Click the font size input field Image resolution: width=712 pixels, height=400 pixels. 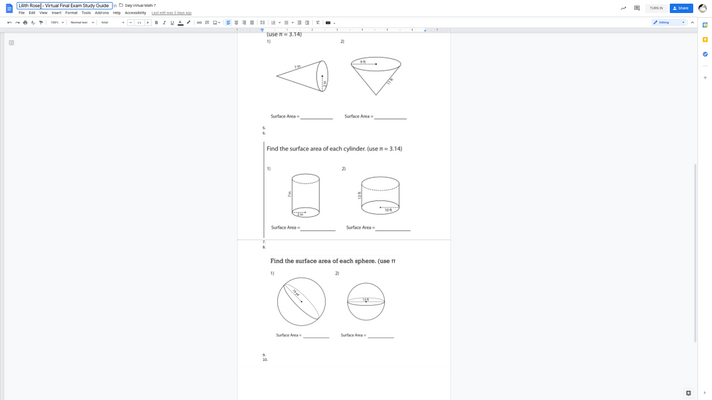click(139, 23)
